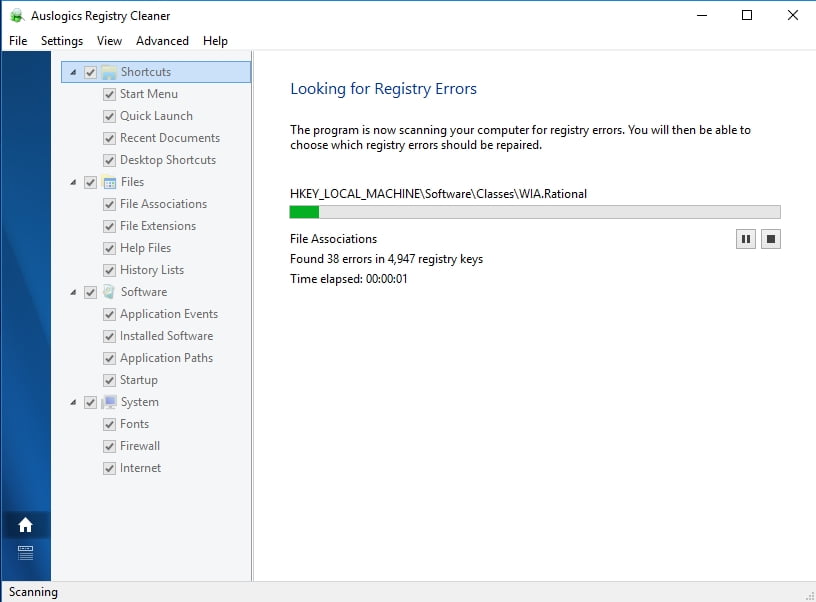Select the Internet tree label
Viewport: 816px width, 602px height.
(141, 468)
